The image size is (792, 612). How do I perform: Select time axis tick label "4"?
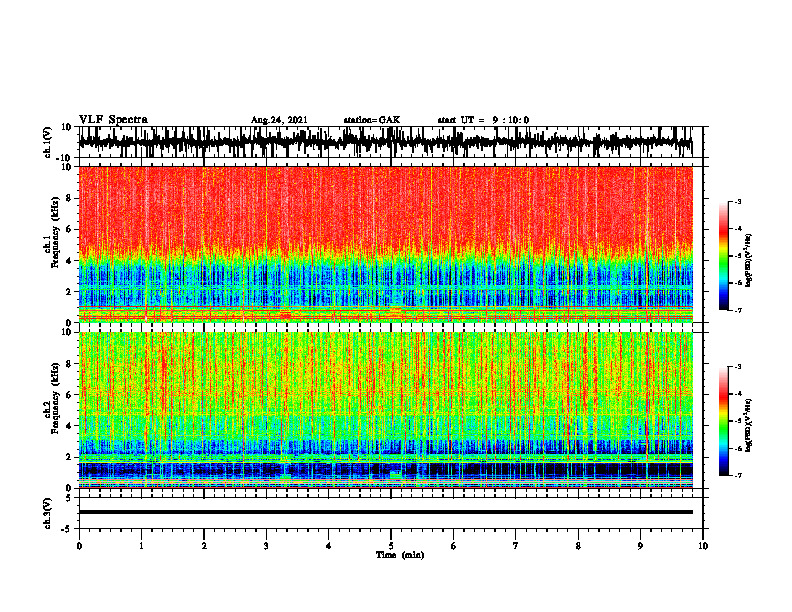coord(329,546)
